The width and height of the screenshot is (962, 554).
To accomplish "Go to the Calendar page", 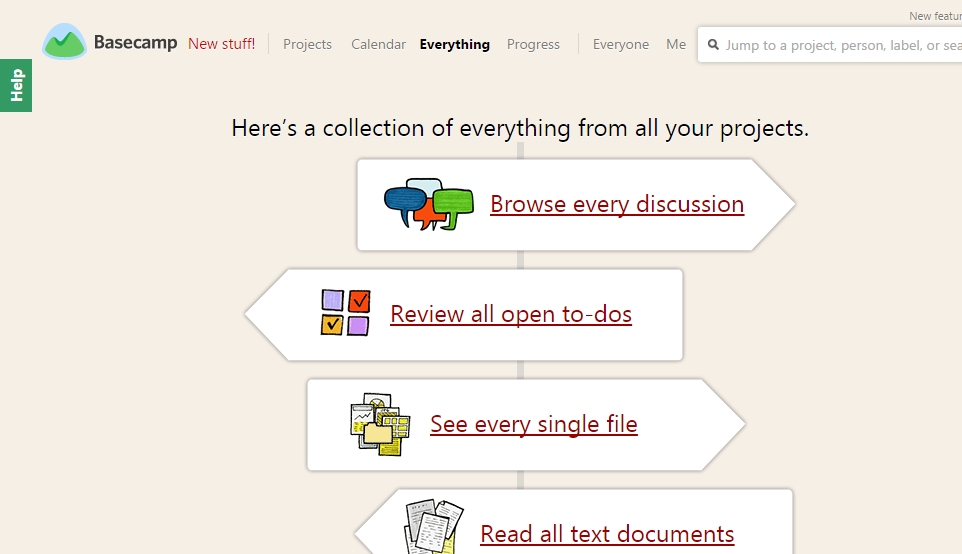I will (379, 44).
